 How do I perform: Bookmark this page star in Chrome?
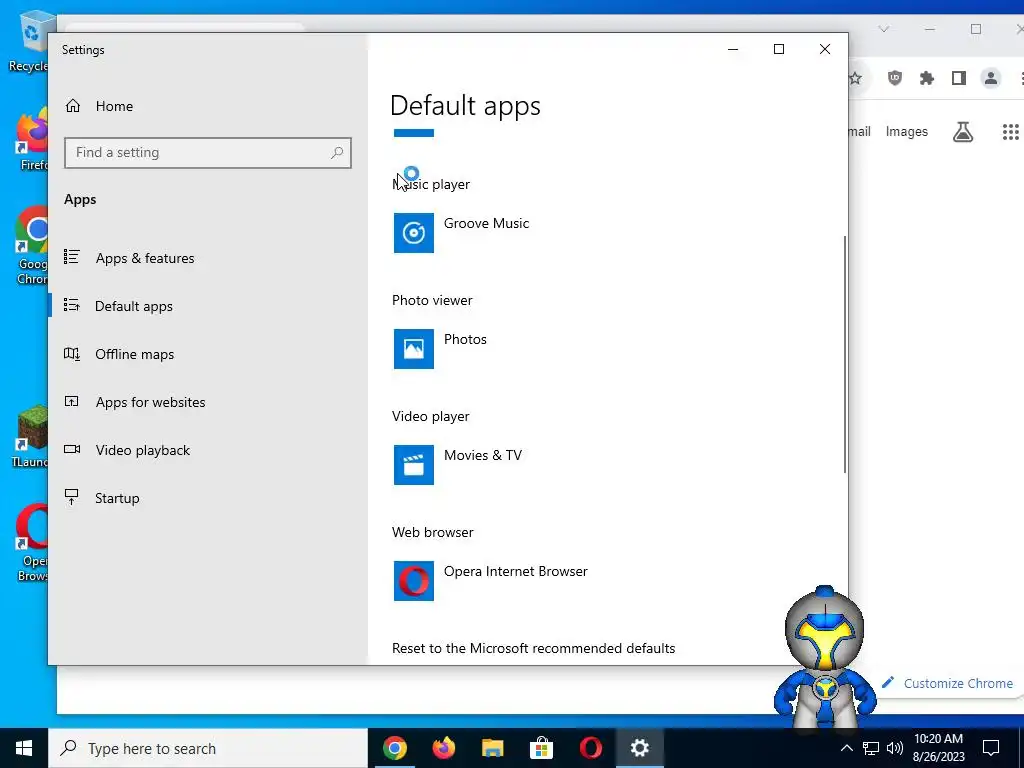pyautogui.click(x=855, y=78)
